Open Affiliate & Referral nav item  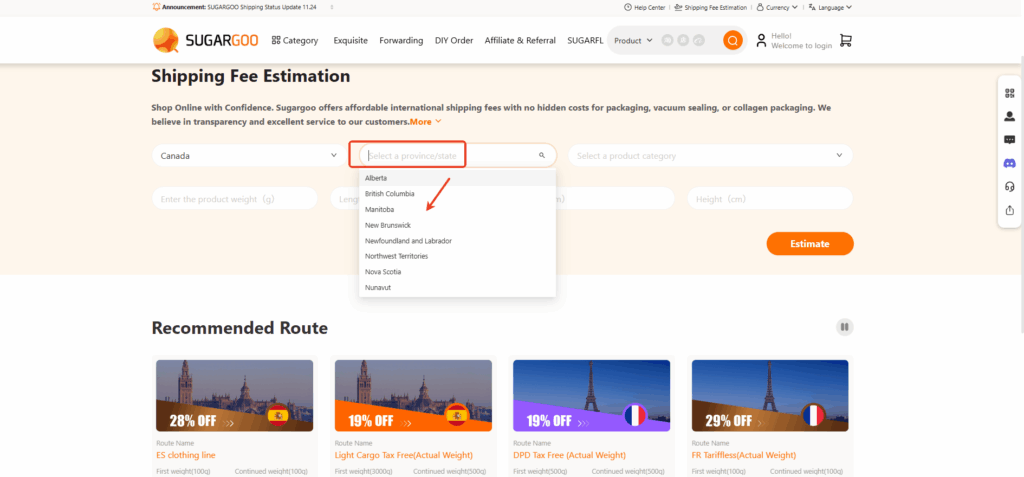pos(520,41)
